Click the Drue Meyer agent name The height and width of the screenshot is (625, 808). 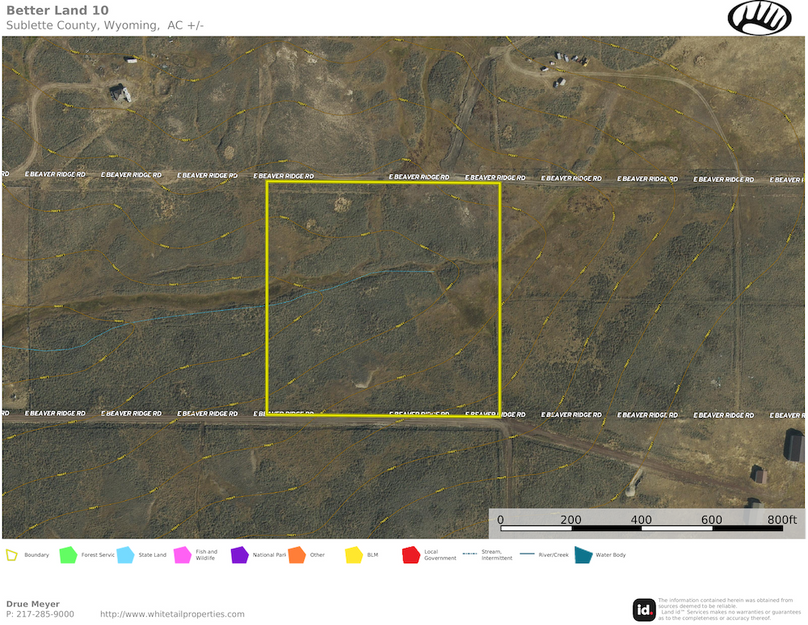pos(33,604)
